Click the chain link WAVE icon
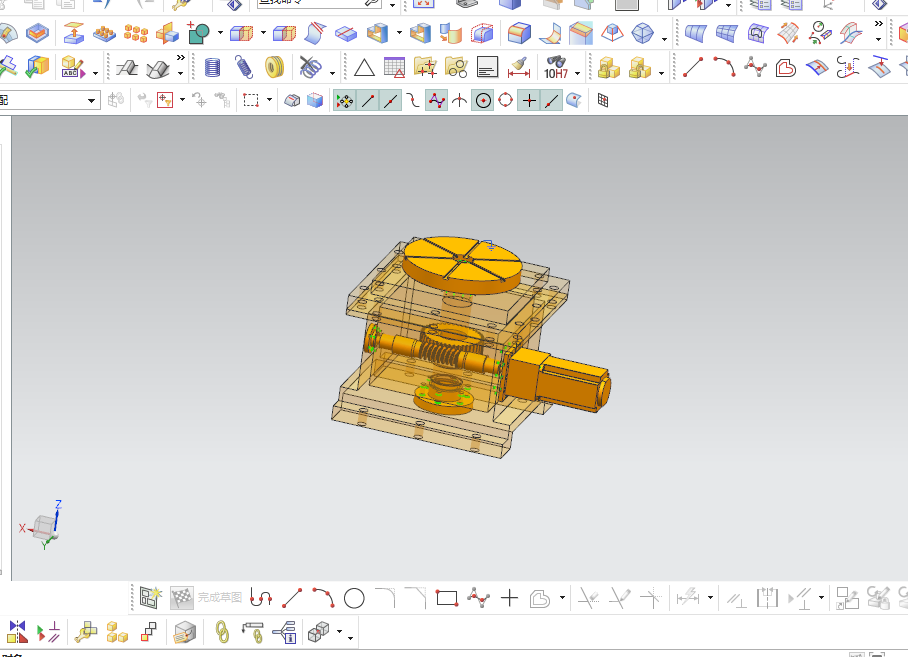 [x=222, y=632]
